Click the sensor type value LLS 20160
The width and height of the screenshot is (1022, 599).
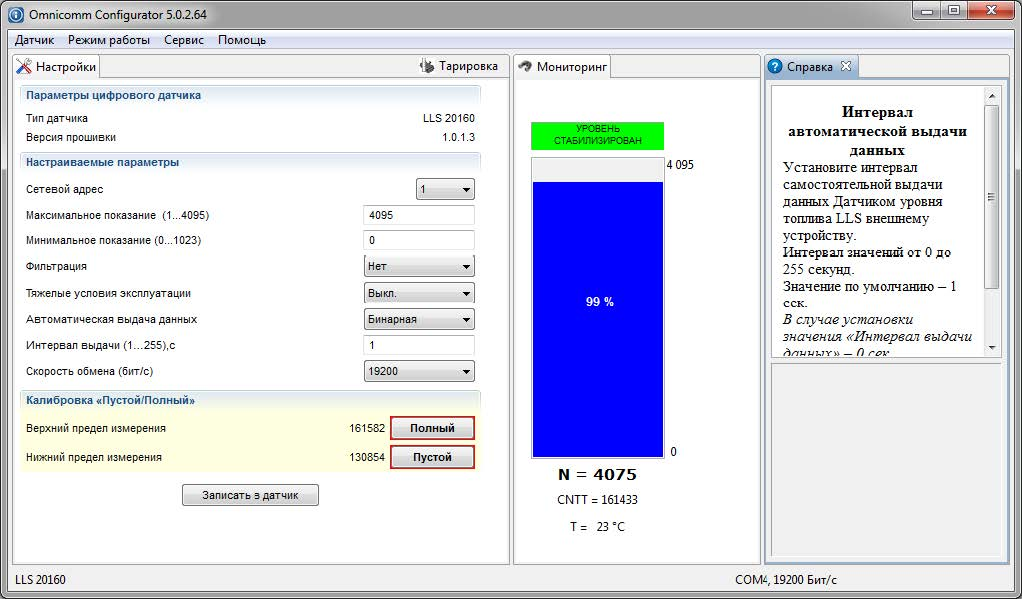[x=448, y=119]
